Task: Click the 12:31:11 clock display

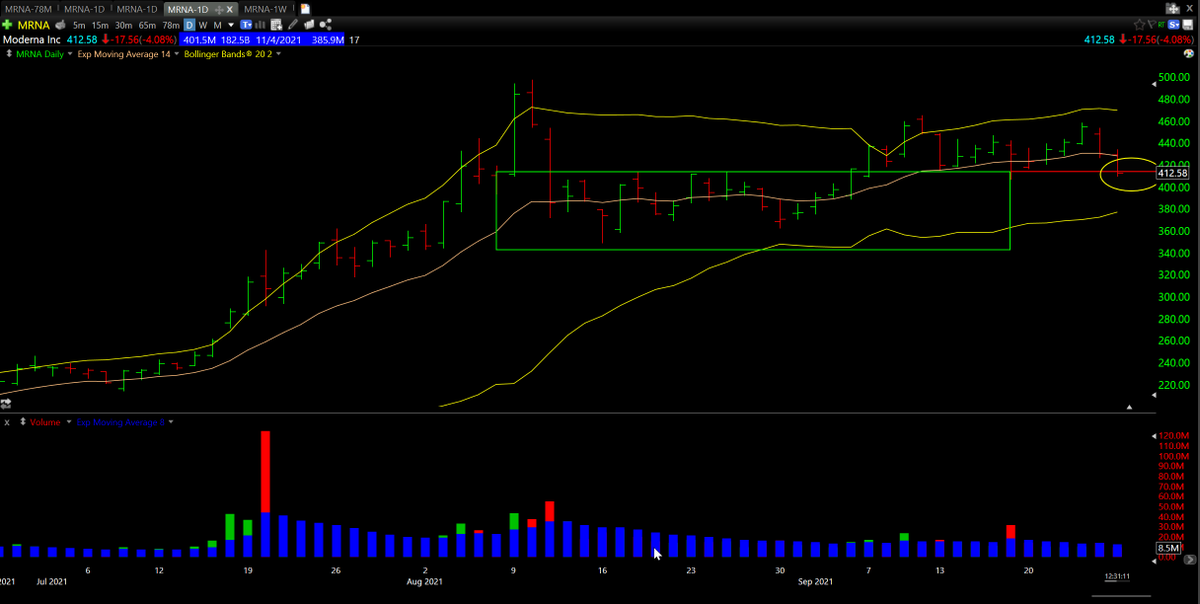Action: pos(1117,576)
